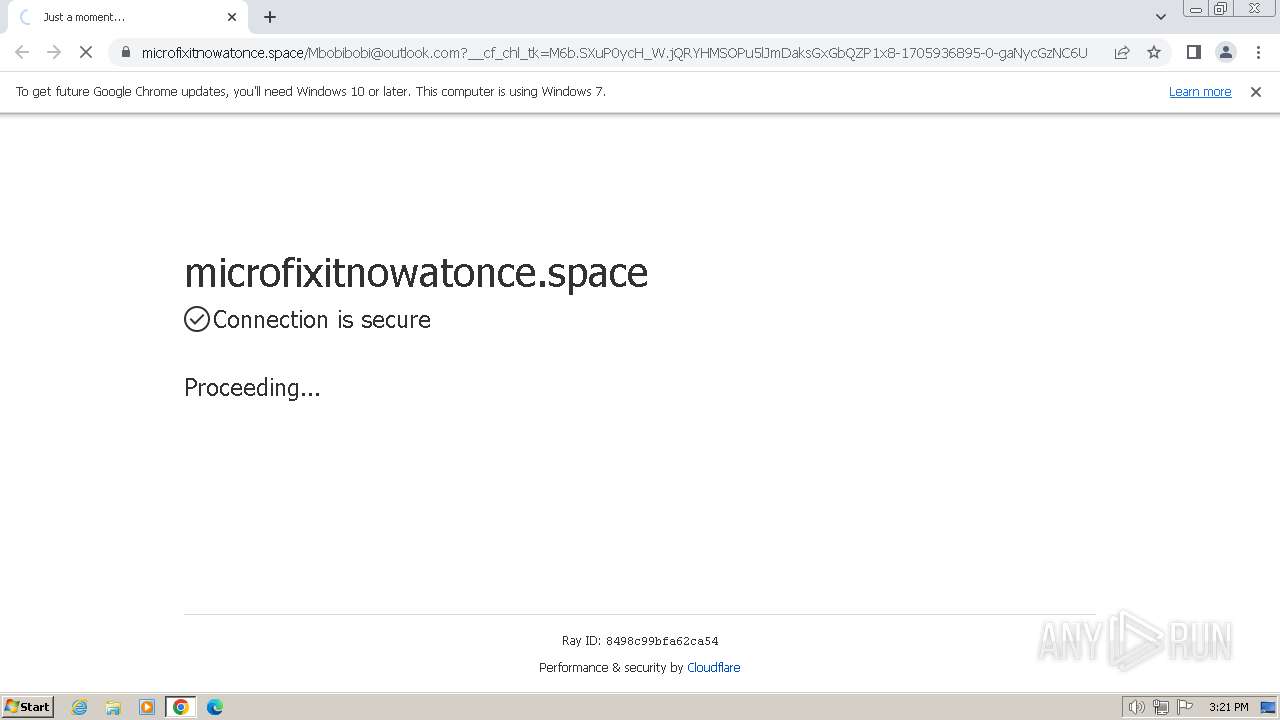The height and width of the screenshot is (720, 1280).
Task: Select the 'Just a moment...' tab
Action: (126, 17)
